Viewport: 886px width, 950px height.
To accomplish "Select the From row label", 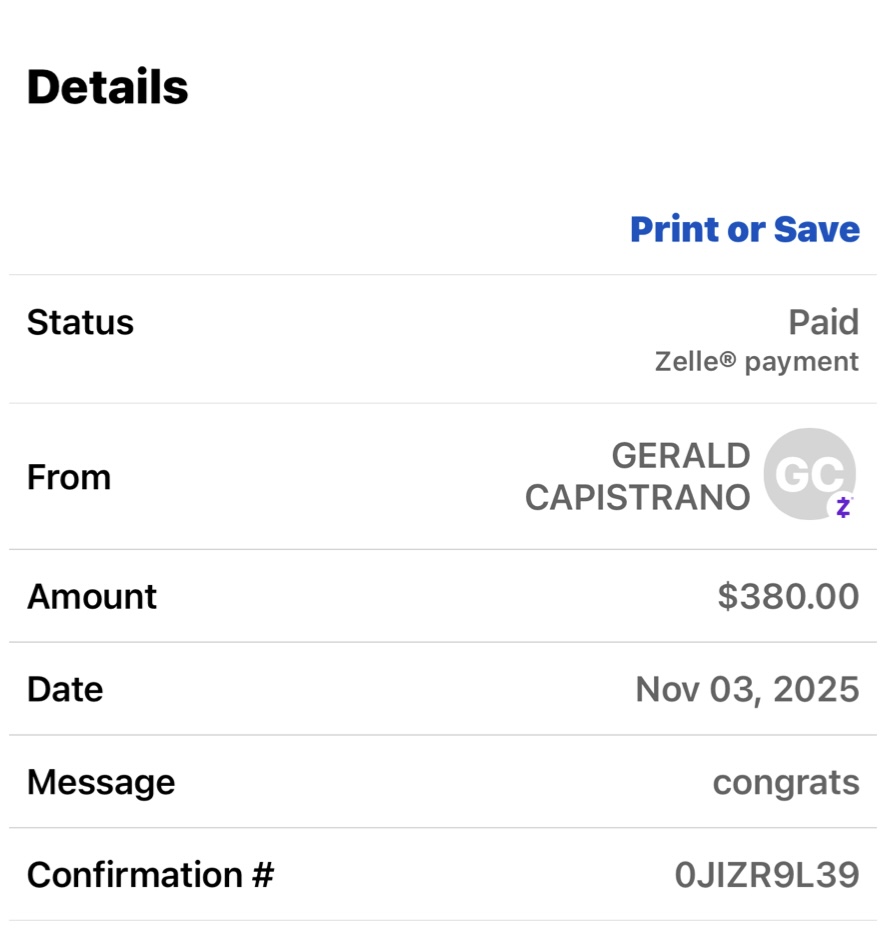I will [x=68, y=477].
